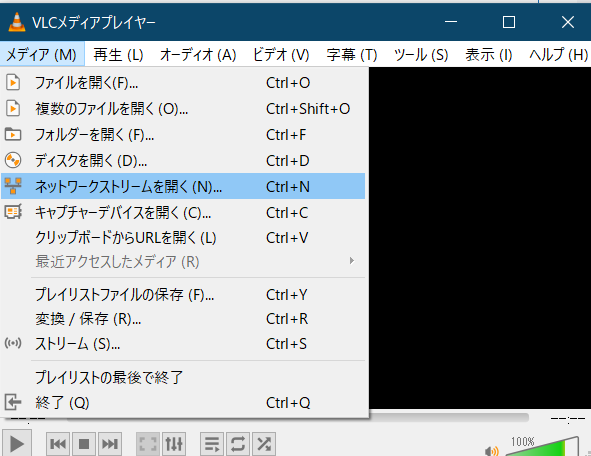Image resolution: width=591 pixels, height=456 pixels.
Task: Toggle プレイリストの最後で終了 option
Action: coord(183,377)
